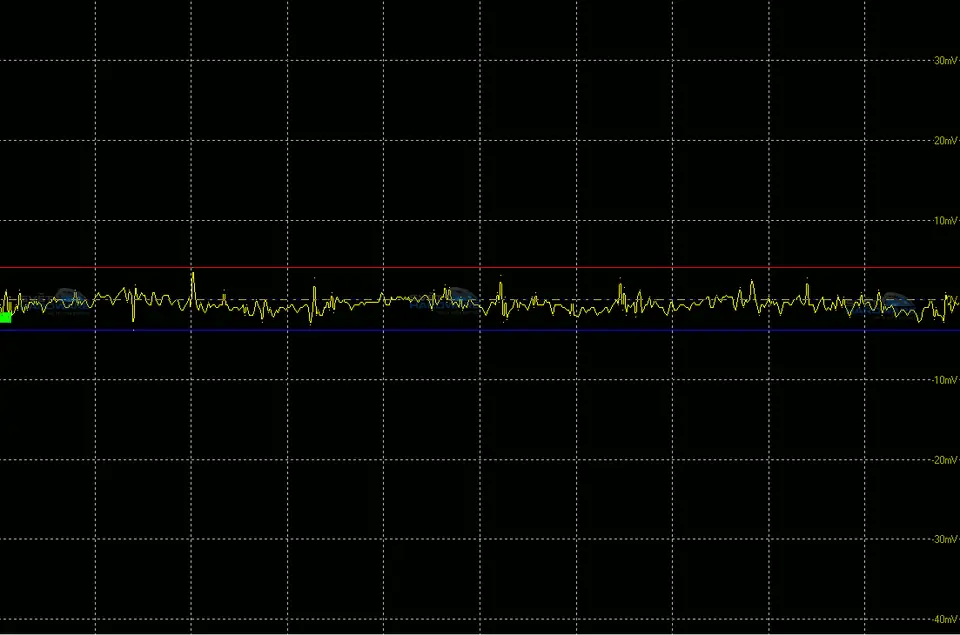The width and height of the screenshot is (960, 635).
Task: Click the left watermark logo on waveform
Action: (x=70, y=297)
